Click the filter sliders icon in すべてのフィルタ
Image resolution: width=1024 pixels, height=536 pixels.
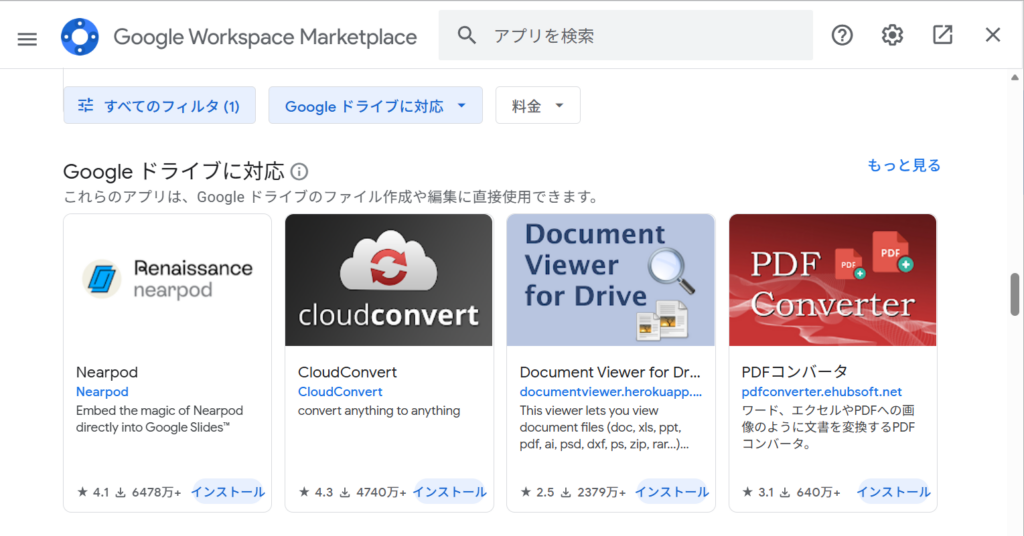tap(86, 105)
